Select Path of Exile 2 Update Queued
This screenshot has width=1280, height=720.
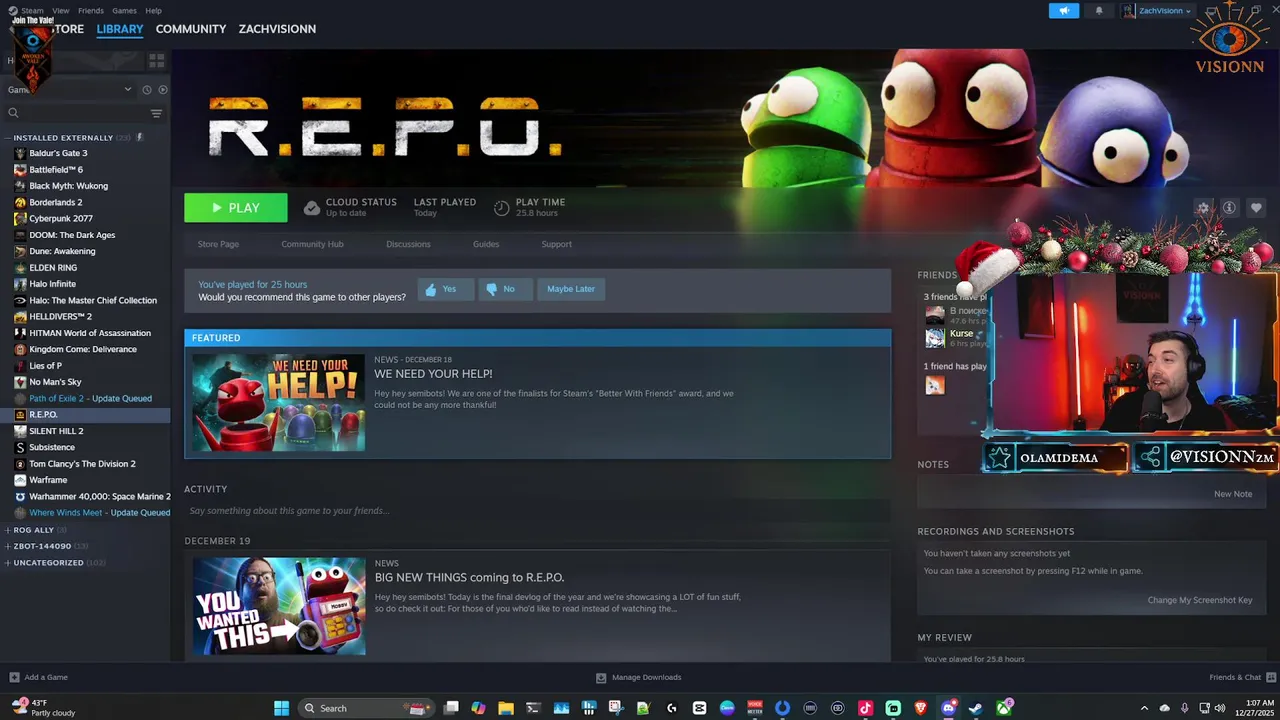coord(85,398)
